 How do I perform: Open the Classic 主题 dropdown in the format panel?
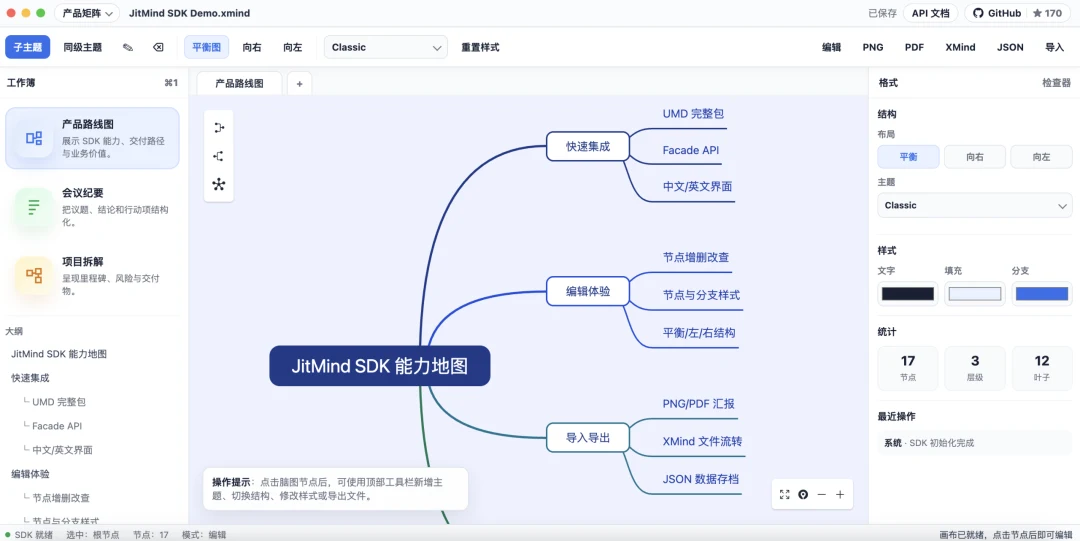[975, 205]
